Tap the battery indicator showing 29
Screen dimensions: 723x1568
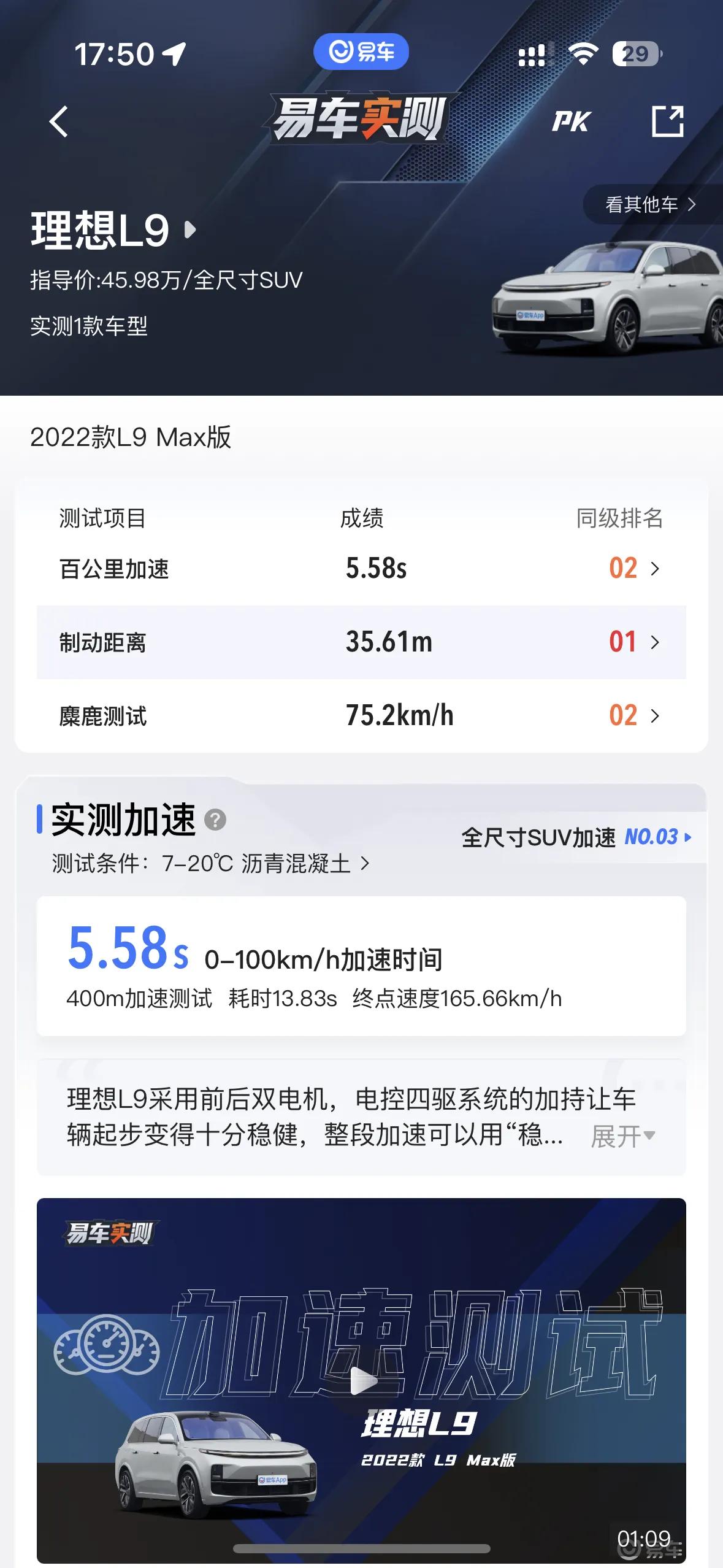point(637,54)
